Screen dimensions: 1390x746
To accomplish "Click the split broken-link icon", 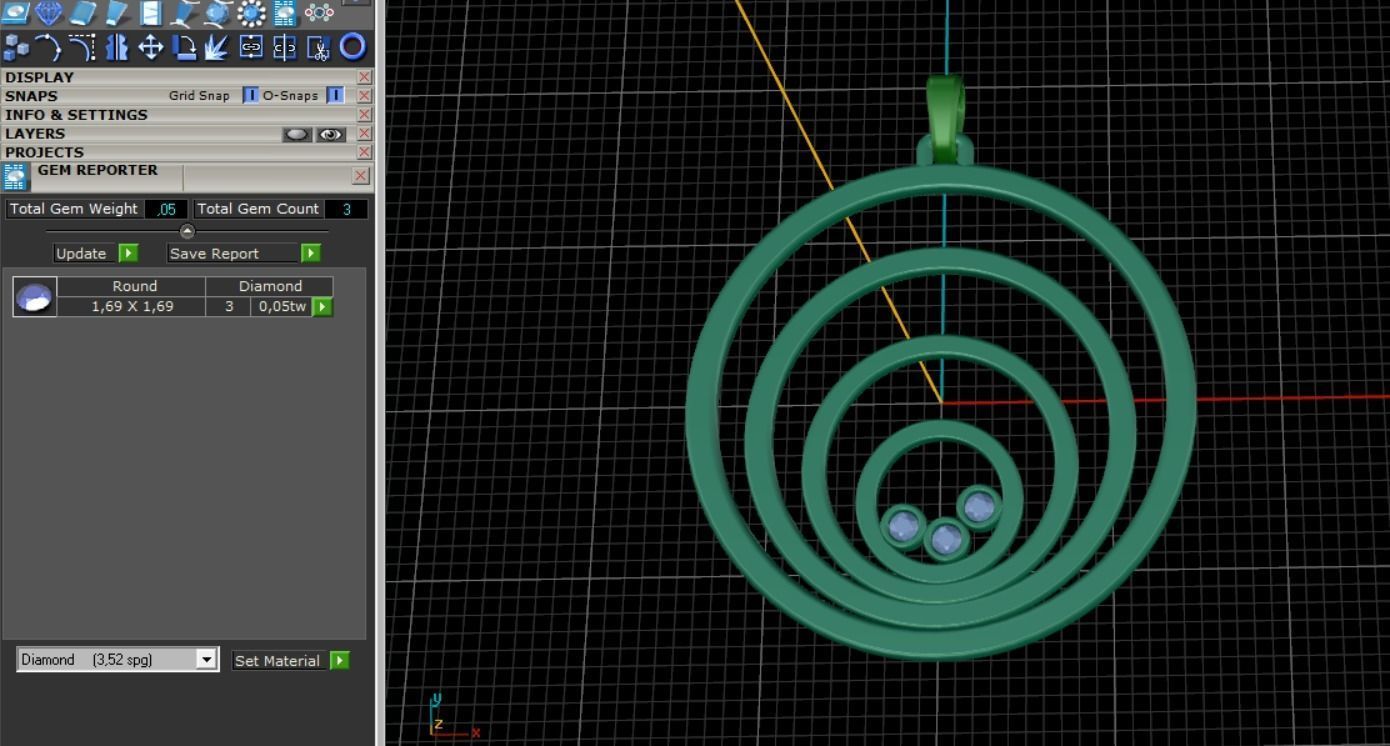I will coord(285,47).
